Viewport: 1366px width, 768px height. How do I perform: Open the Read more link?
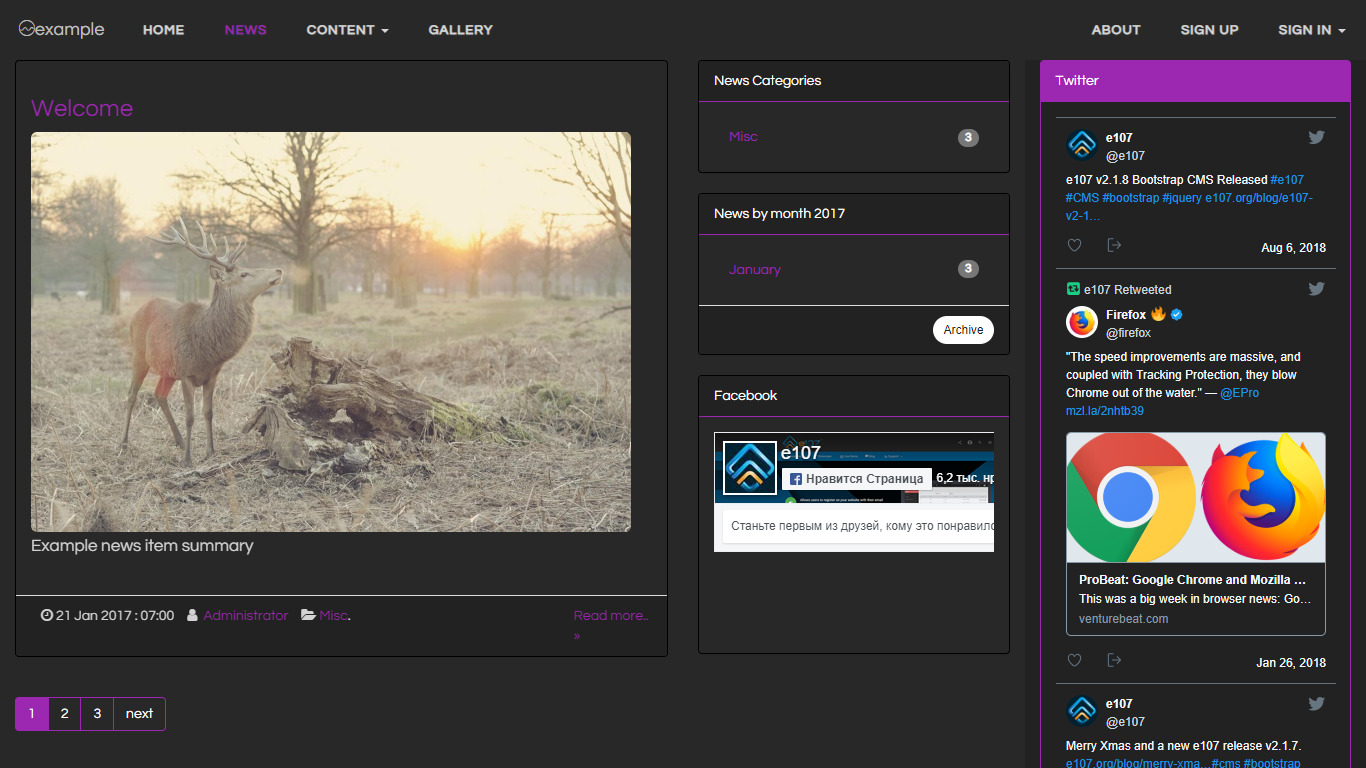(610, 616)
